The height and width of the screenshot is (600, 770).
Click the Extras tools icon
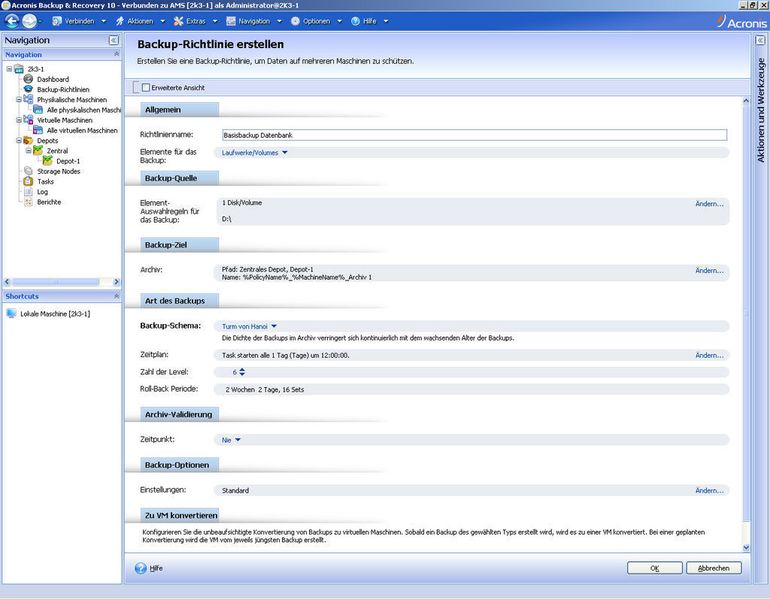coord(178,21)
